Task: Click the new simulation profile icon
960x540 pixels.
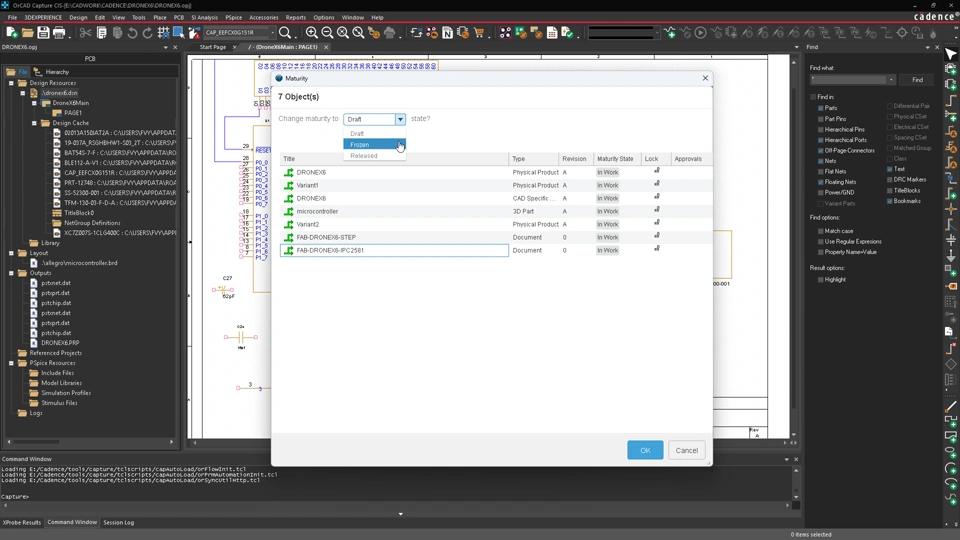Action: (670, 32)
